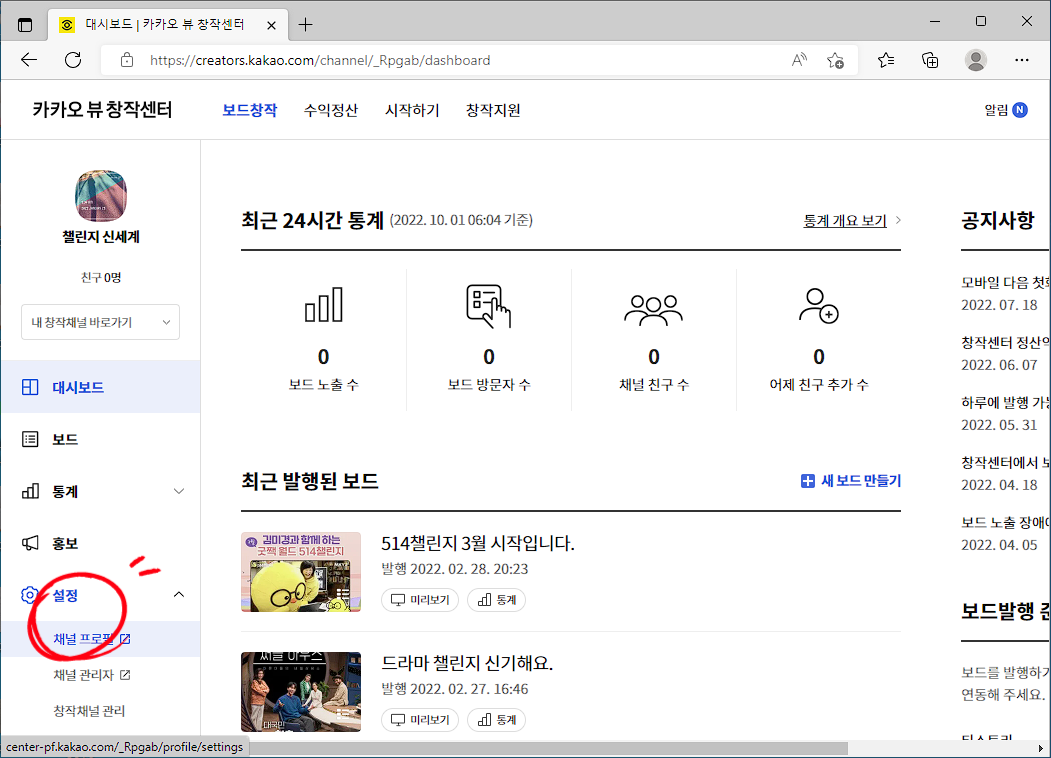Click 미리보기 button for 드라마 챌린지 board
1051x758 pixels.
420,720
